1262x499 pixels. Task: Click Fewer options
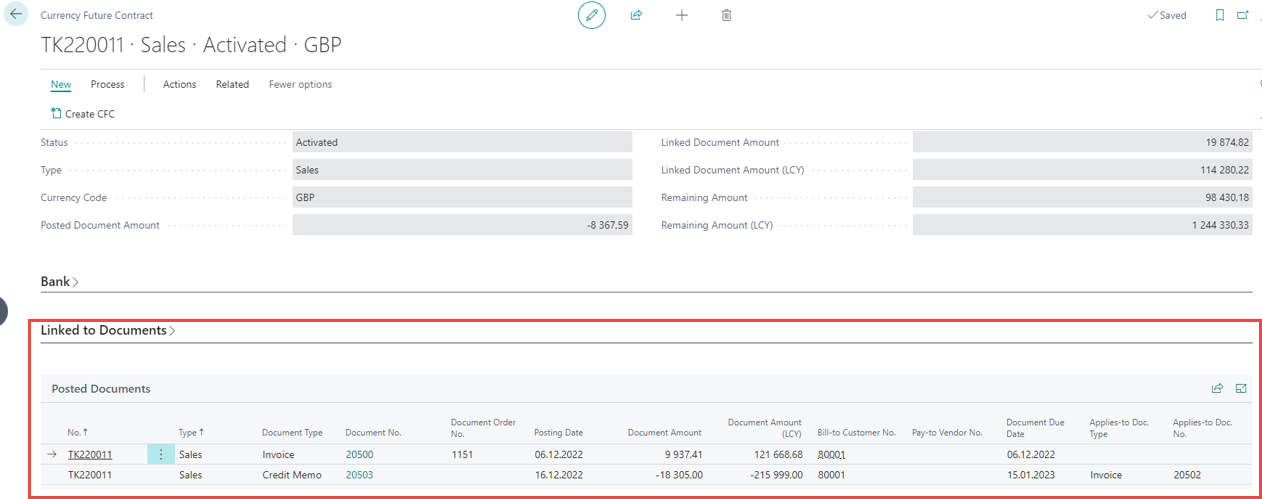pos(300,85)
